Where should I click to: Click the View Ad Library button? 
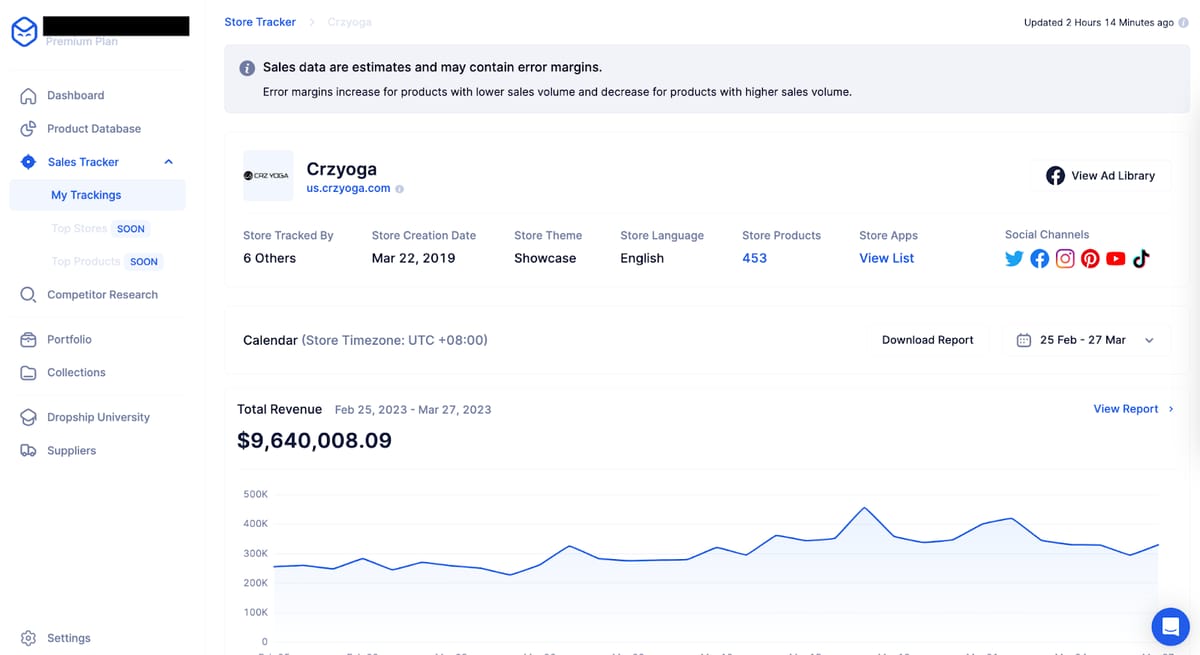coord(1100,175)
